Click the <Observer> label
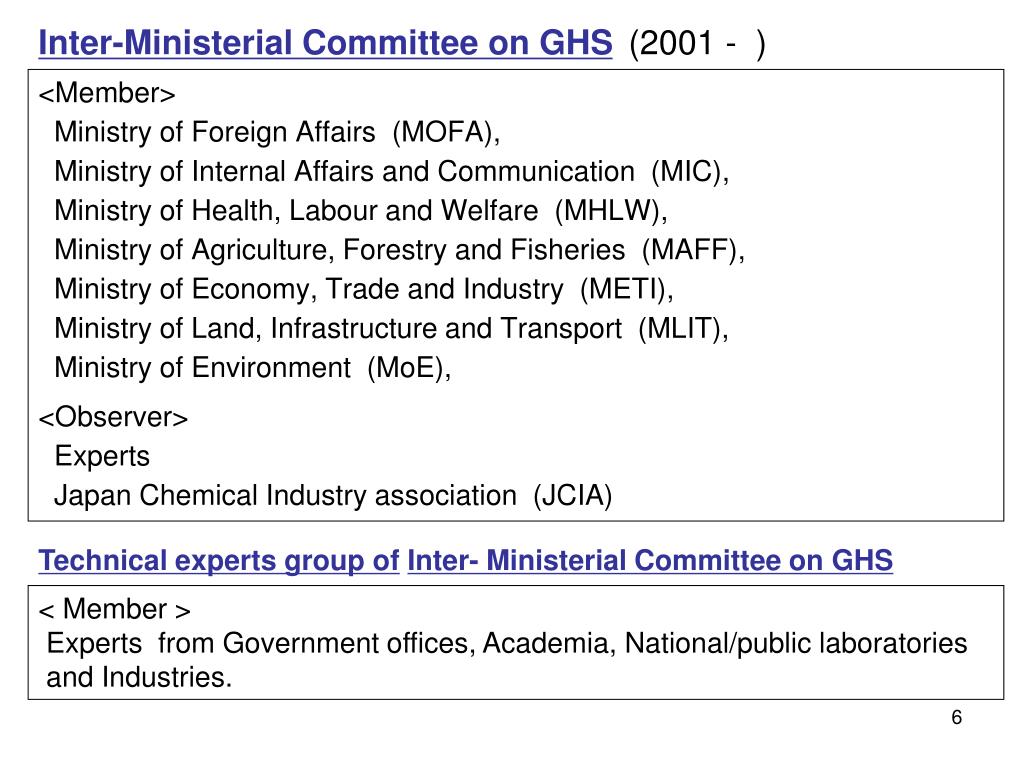This screenshot has width=1024, height=768. [113, 417]
